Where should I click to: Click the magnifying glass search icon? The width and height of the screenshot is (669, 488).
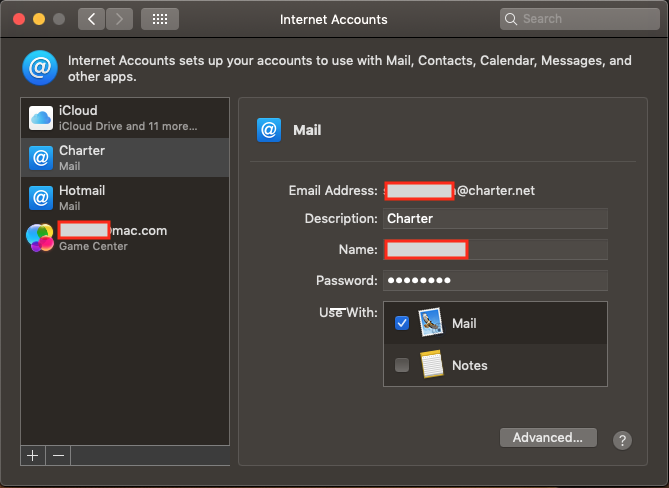(511, 19)
